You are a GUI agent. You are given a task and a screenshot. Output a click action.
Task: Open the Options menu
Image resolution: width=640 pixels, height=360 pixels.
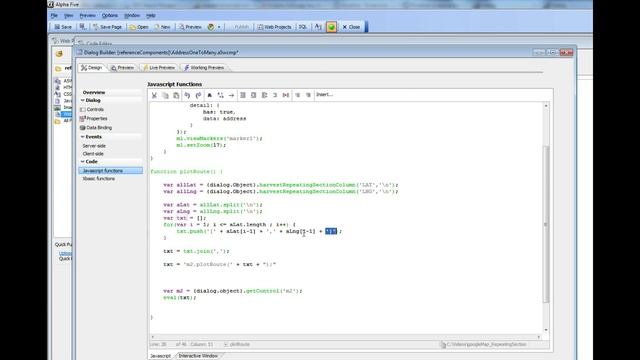pos(110,16)
